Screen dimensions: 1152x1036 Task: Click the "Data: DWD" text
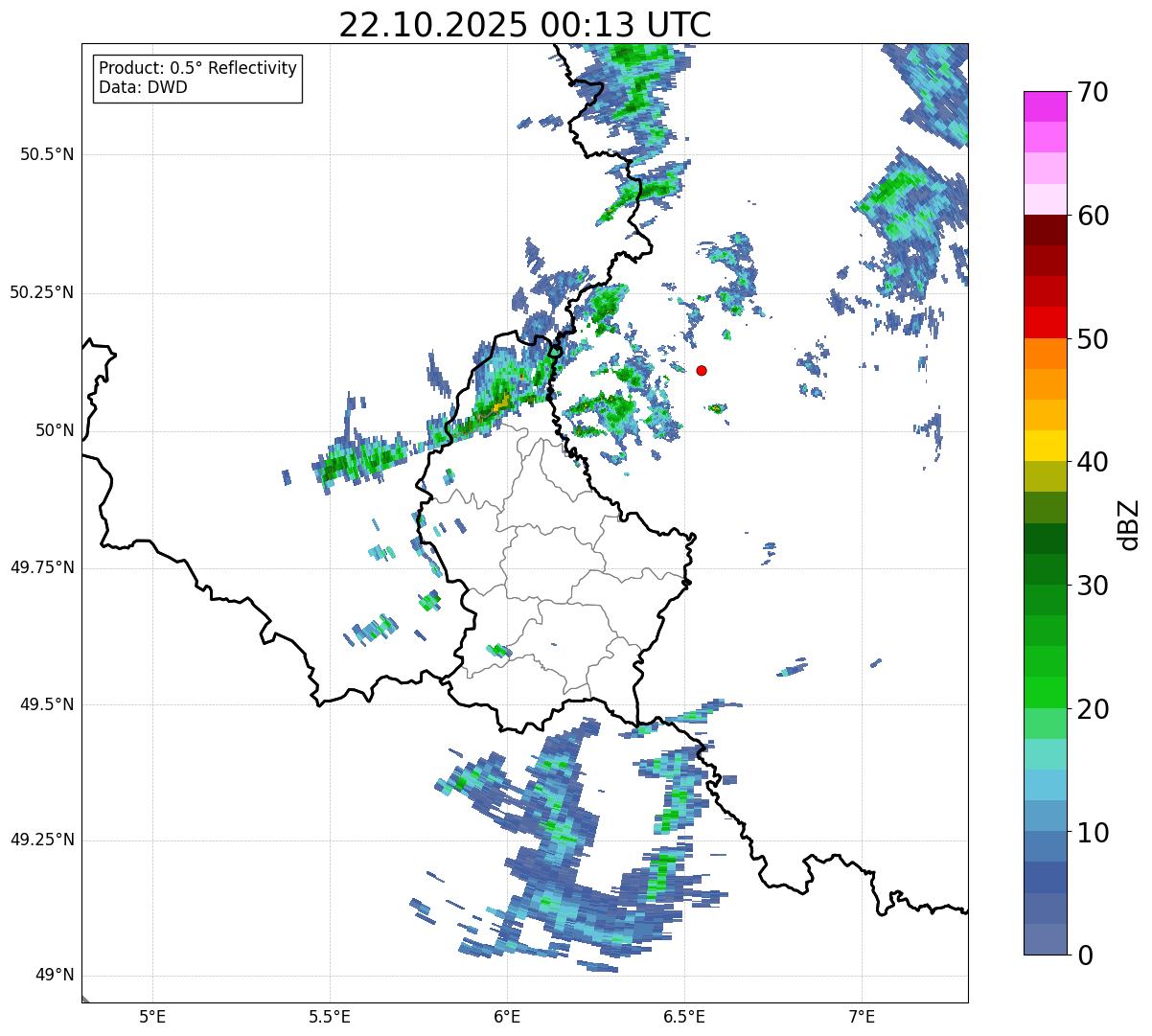143,88
